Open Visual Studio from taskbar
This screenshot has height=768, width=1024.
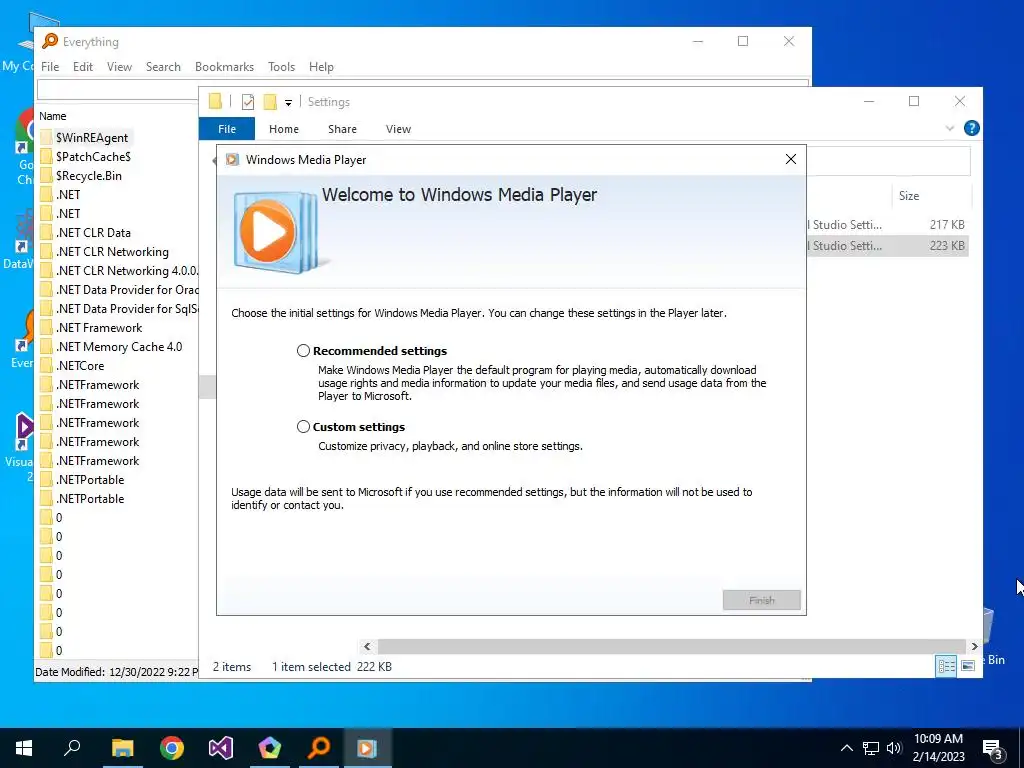[x=221, y=748]
